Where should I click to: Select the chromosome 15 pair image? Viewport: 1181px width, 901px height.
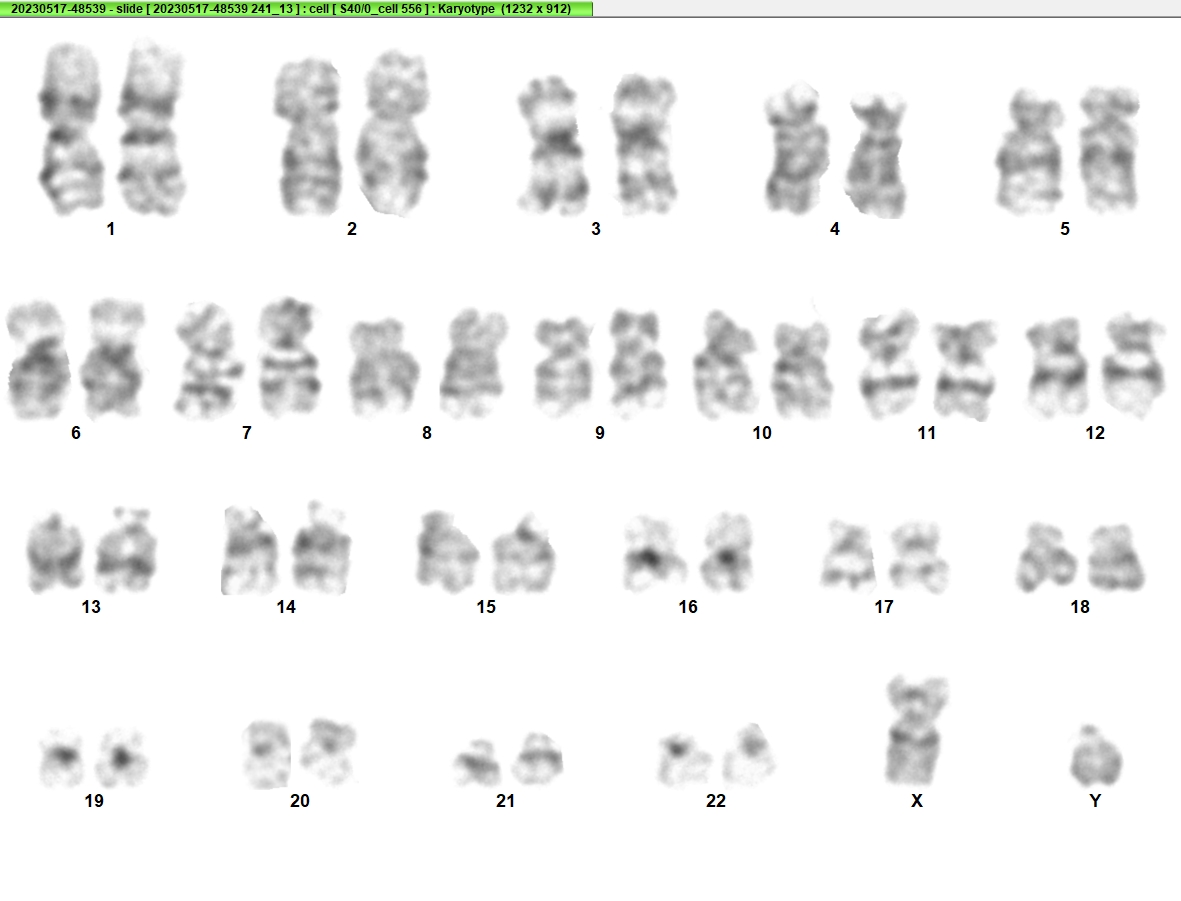[486, 552]
